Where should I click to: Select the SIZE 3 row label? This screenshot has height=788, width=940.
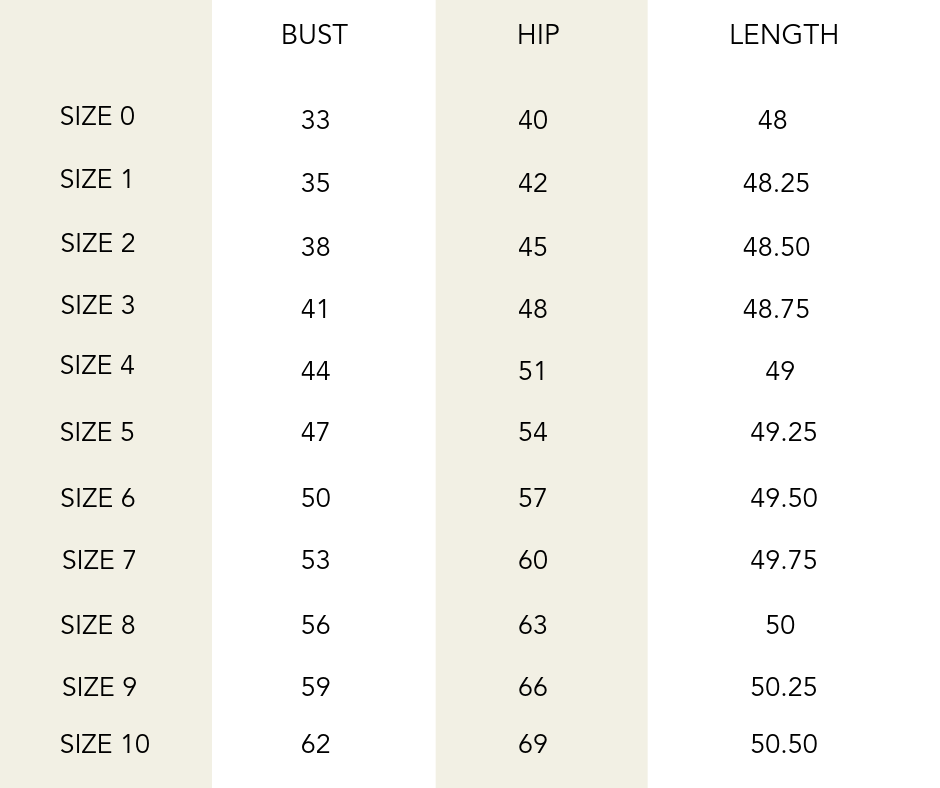[97, 306]
